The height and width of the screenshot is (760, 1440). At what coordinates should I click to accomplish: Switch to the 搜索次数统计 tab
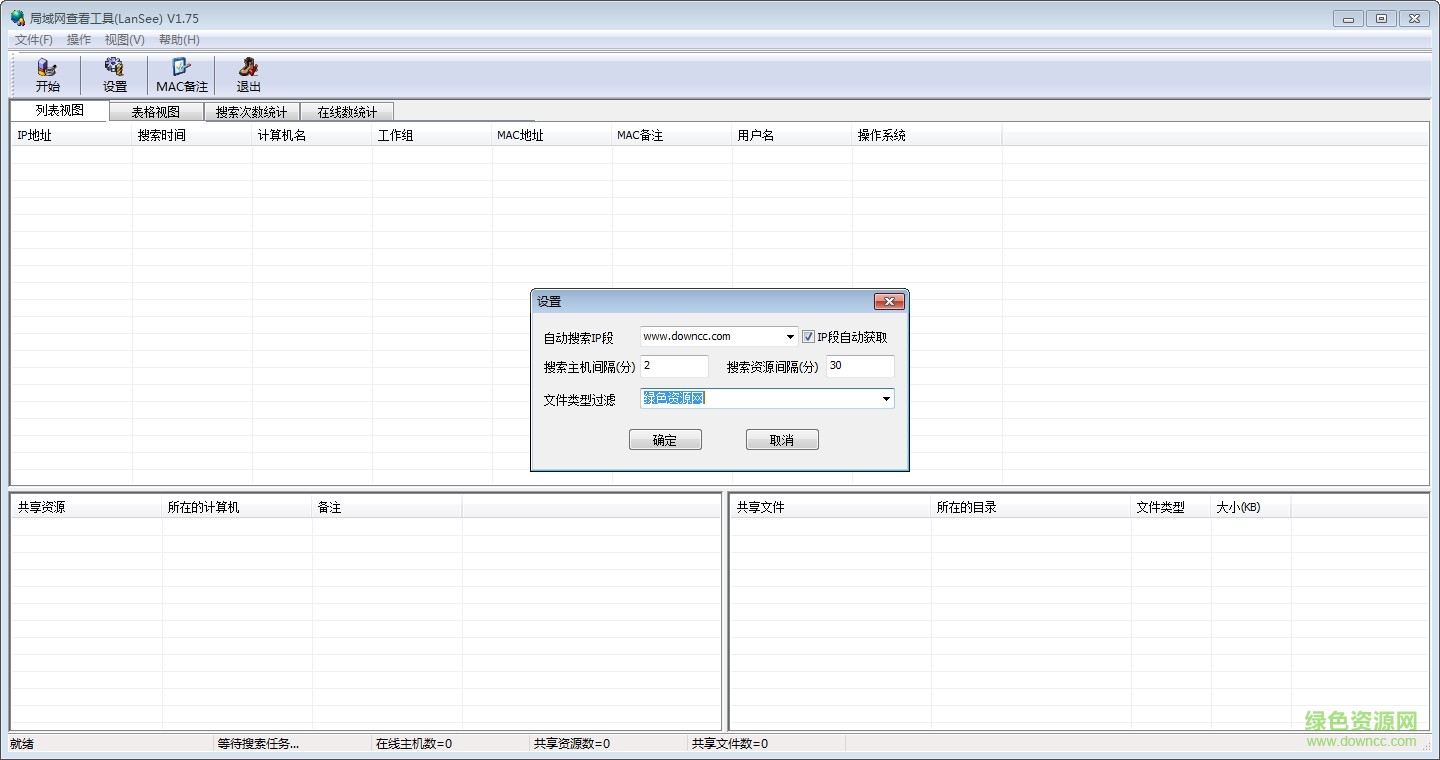252,112
